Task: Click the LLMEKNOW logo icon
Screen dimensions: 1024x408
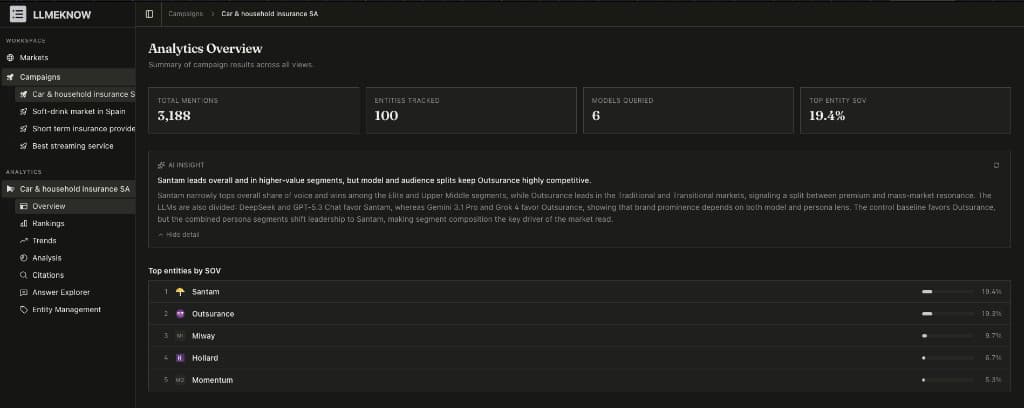Action: pos(18,13)
